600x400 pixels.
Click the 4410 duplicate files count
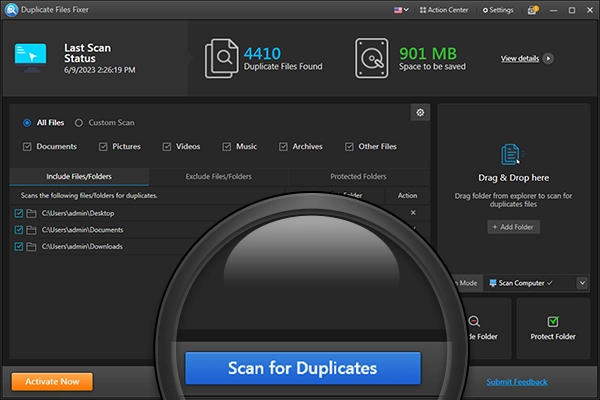[262, 54]
